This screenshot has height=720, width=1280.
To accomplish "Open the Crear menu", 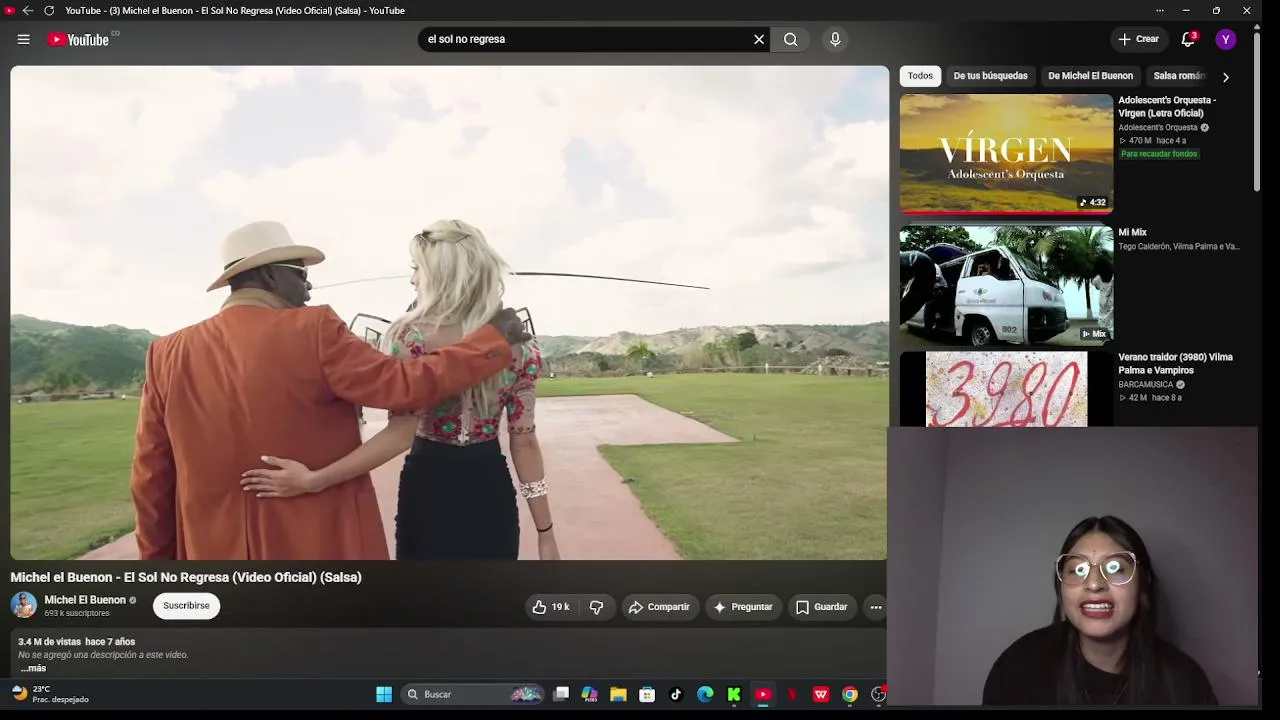I will (x=1138, y=39).
